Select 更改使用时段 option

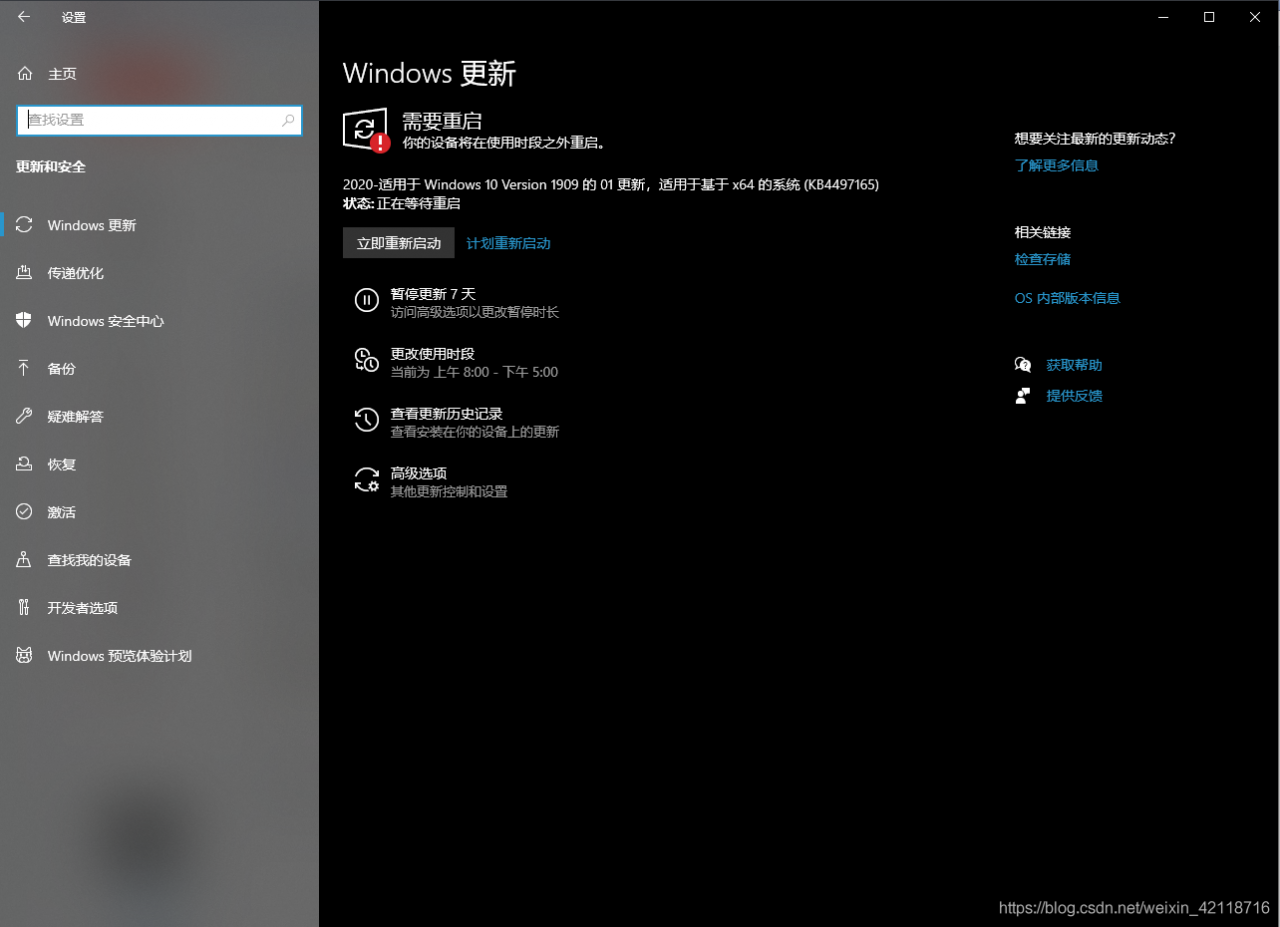point(457,362)
